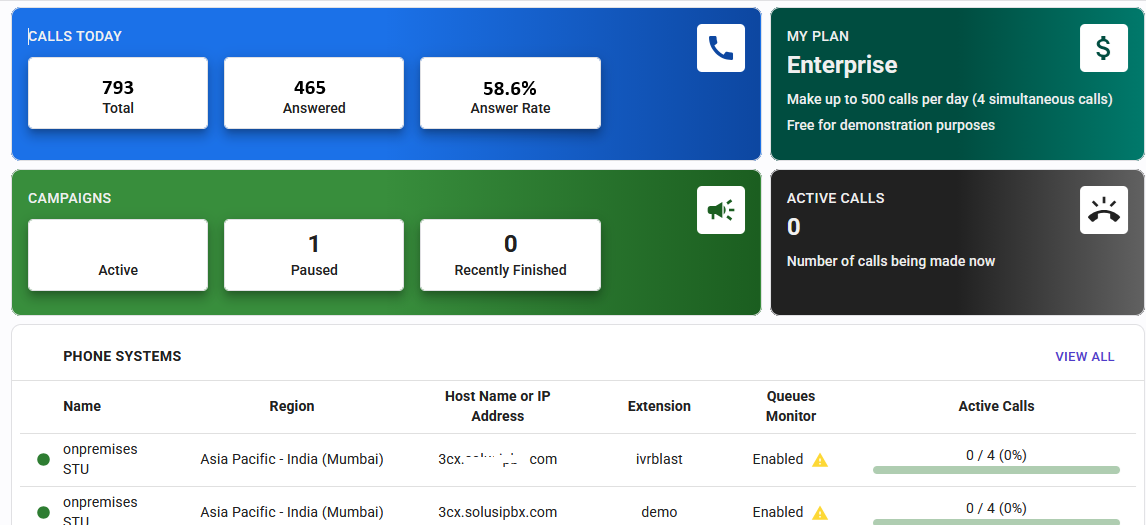Click the dollar sign icon in My Plan

1103,48
